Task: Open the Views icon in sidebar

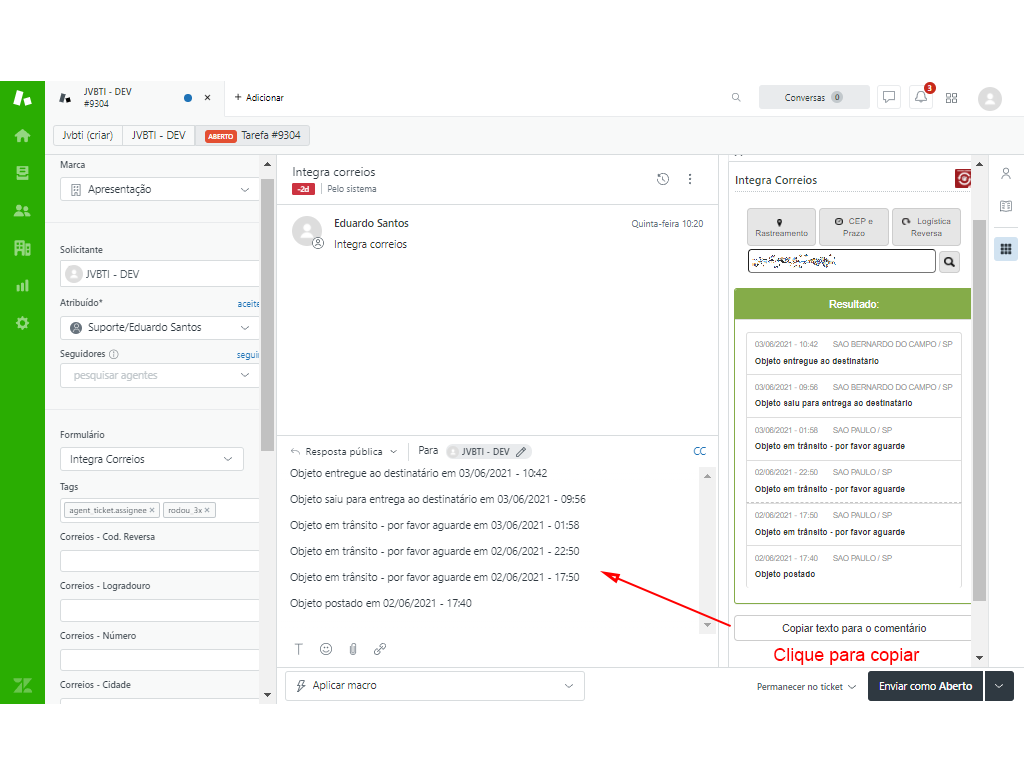Action: pos(22,173)
